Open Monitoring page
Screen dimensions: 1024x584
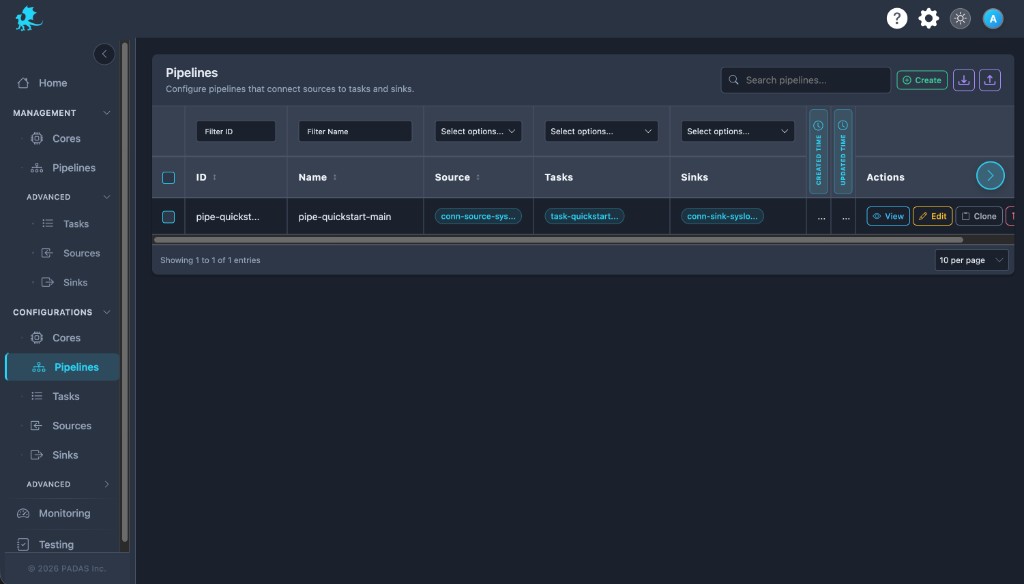[64, 513]
